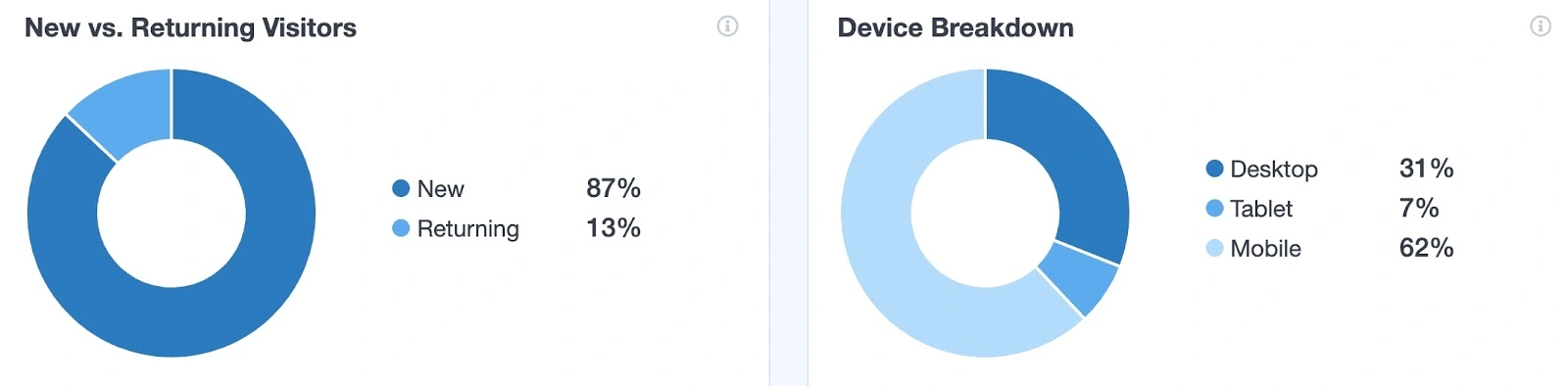Click the New legend label

click(x=440, y=188)
